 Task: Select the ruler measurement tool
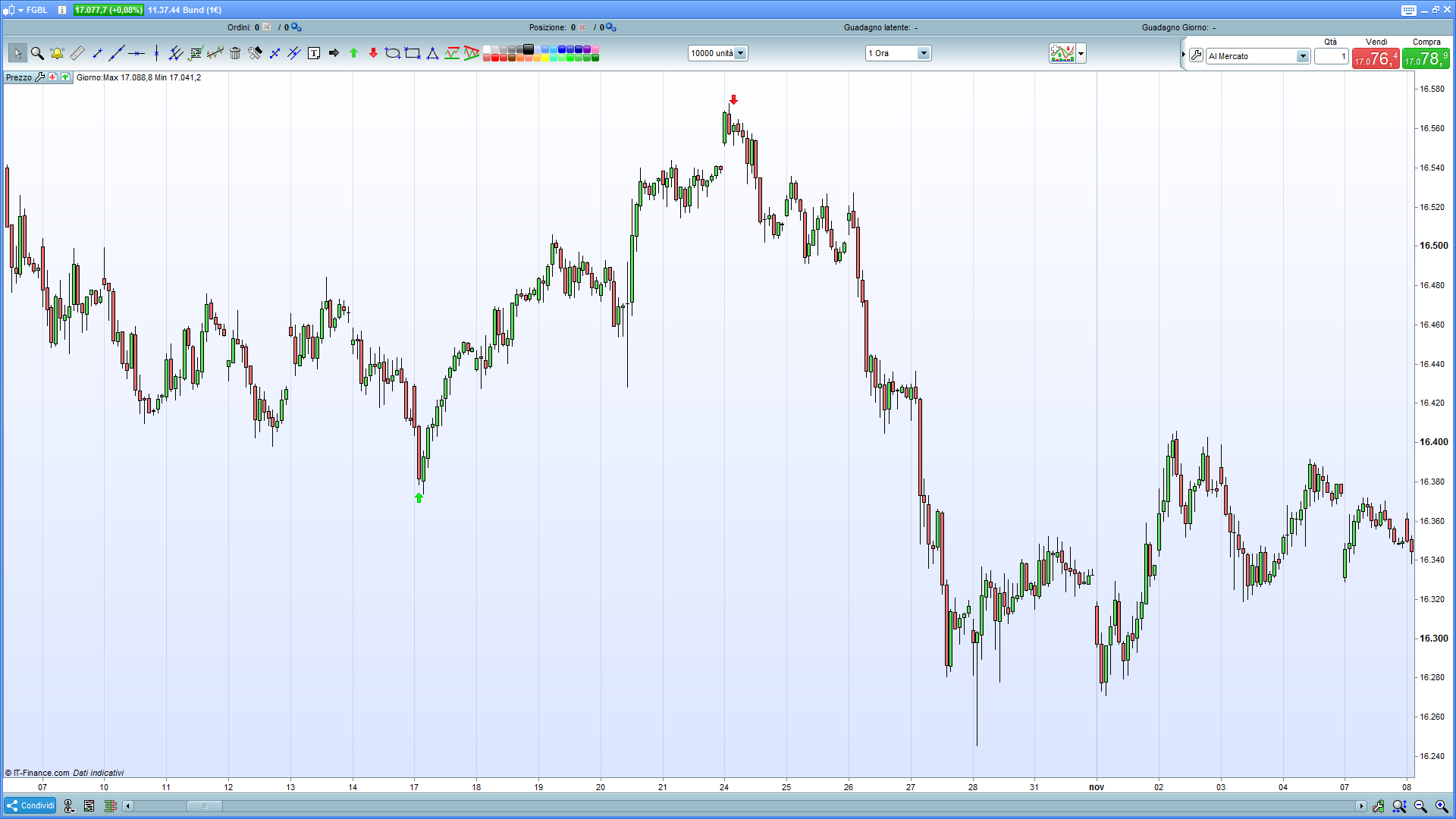point(77,53)
